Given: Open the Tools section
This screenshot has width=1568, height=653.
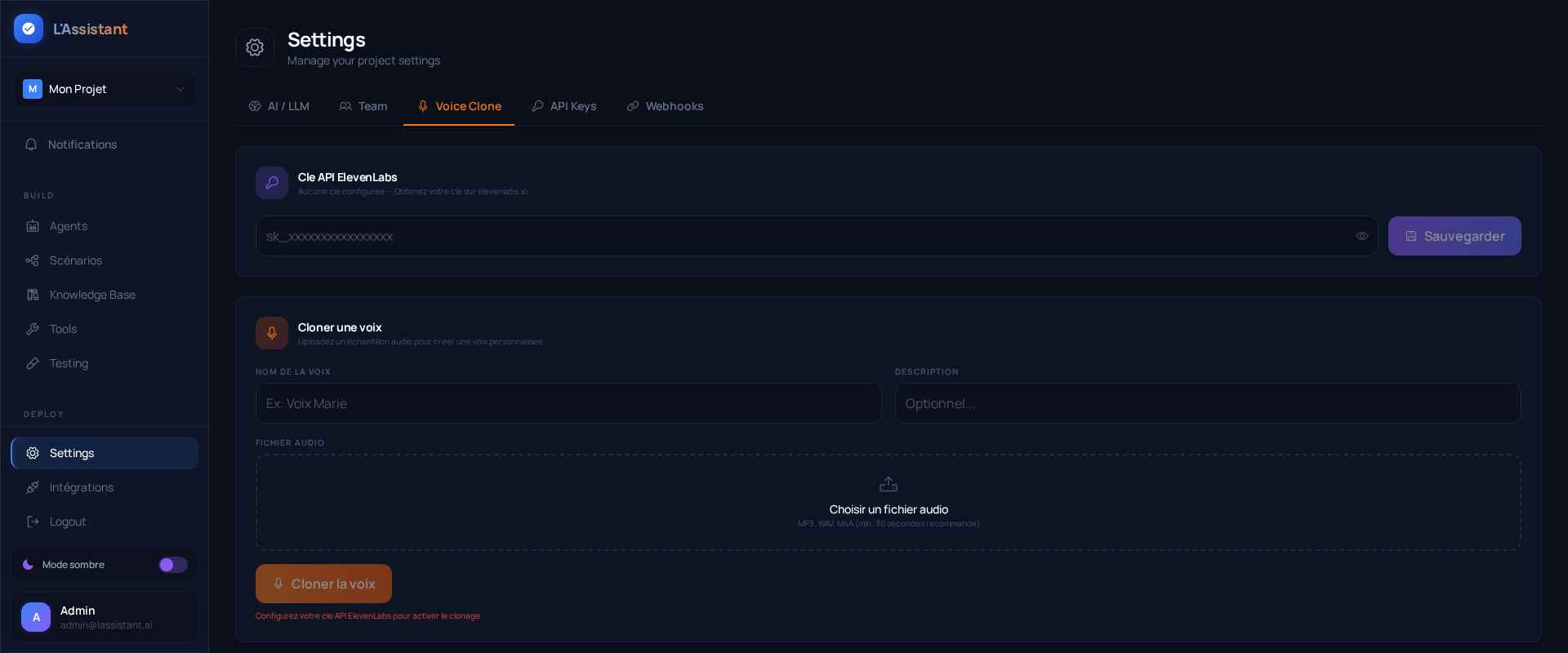Looking at the screenshot, I should pyautogui.click(x=63, y=329).
